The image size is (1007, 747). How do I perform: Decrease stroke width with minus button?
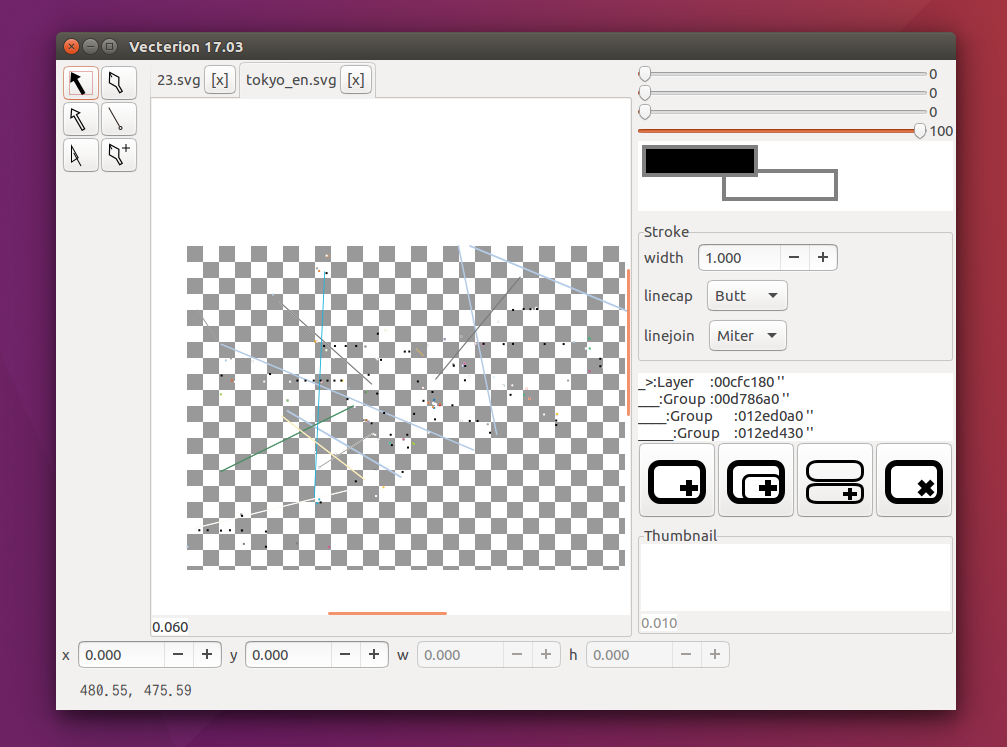(794, 258)
